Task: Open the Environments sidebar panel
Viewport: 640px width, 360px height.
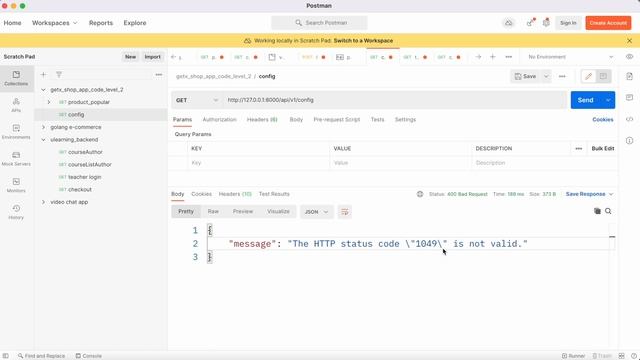Action: click(x=16, y=131)
